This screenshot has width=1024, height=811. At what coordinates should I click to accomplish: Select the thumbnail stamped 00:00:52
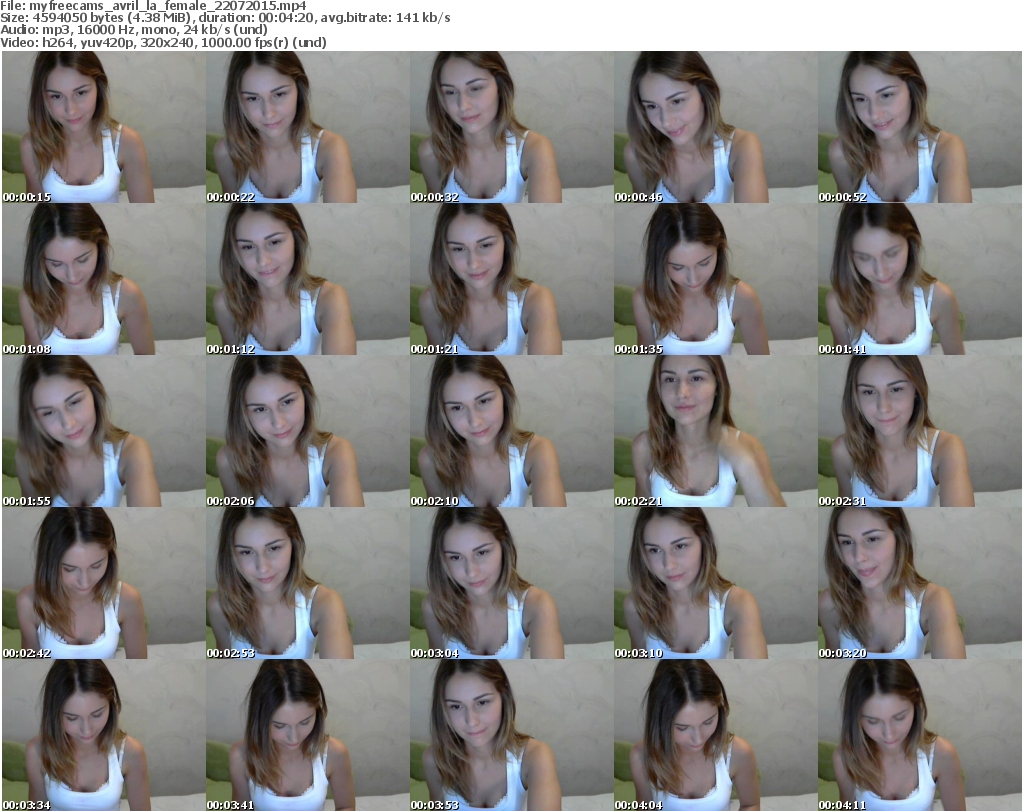[x=920, y=127]
